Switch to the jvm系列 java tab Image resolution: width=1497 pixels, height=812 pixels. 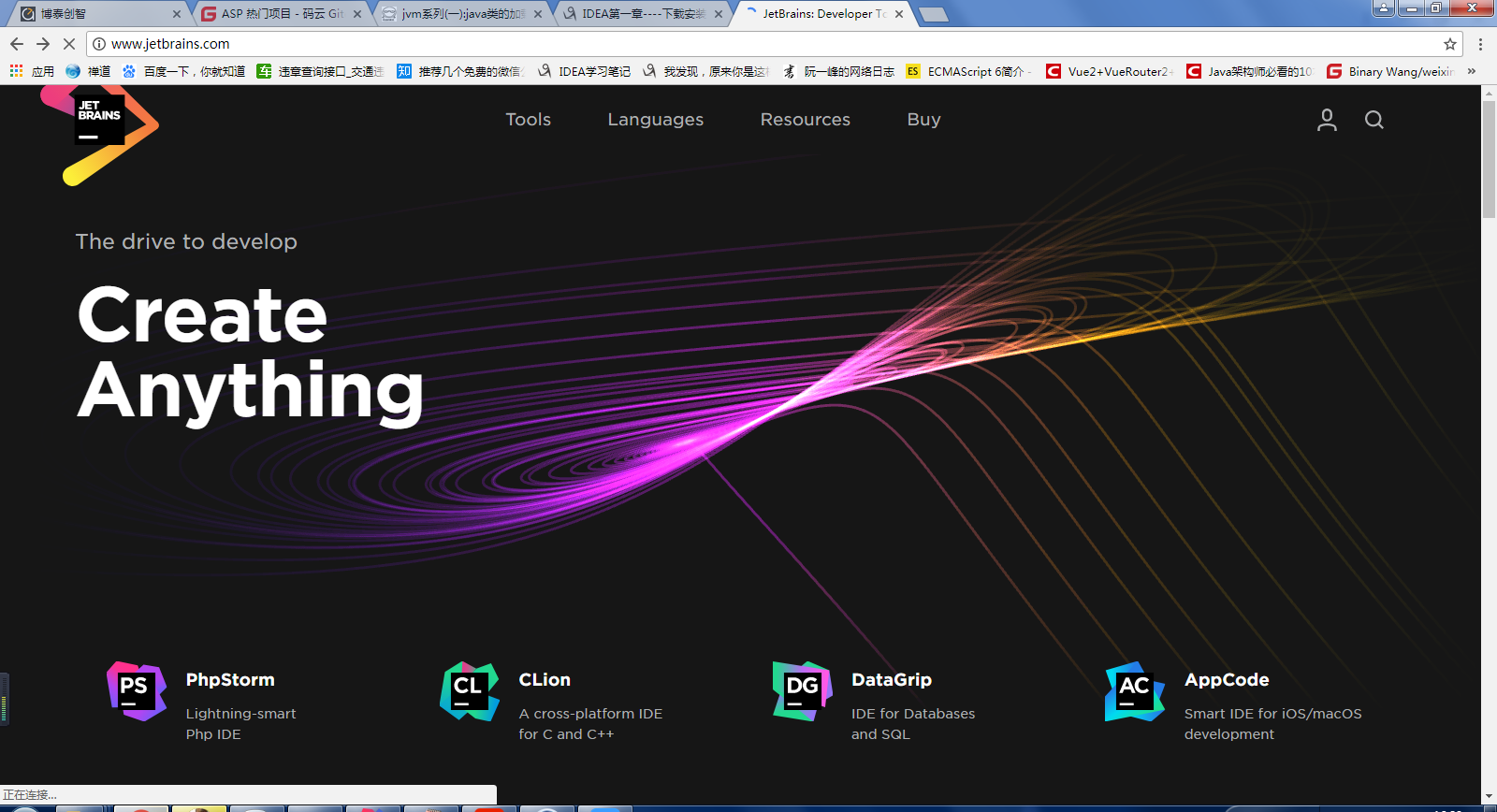[459, 14]
